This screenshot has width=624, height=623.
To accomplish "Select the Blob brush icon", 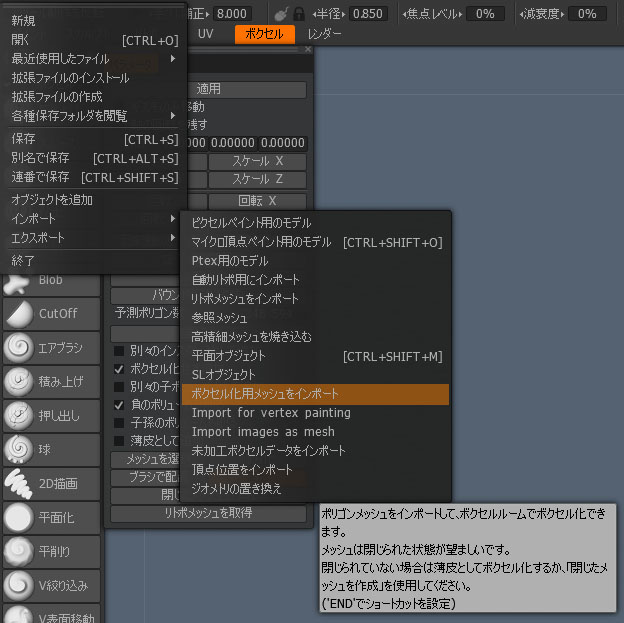I will point(17,283).
